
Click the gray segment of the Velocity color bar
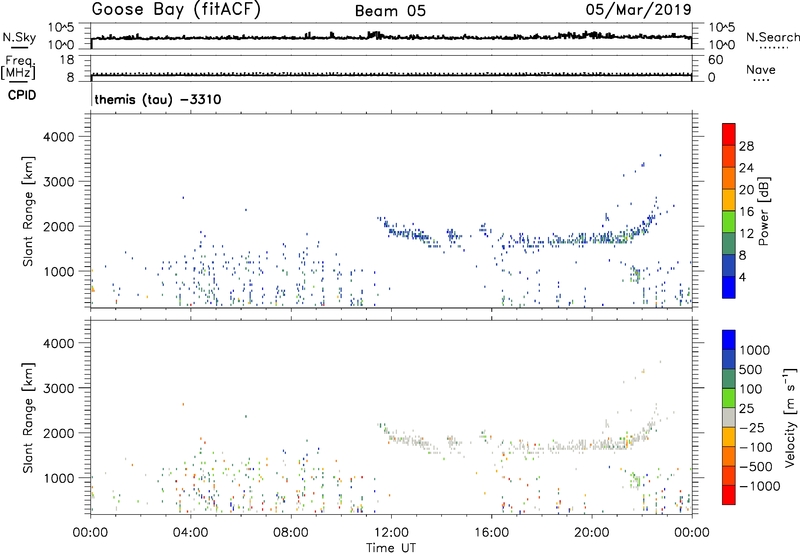pos(729,417)
